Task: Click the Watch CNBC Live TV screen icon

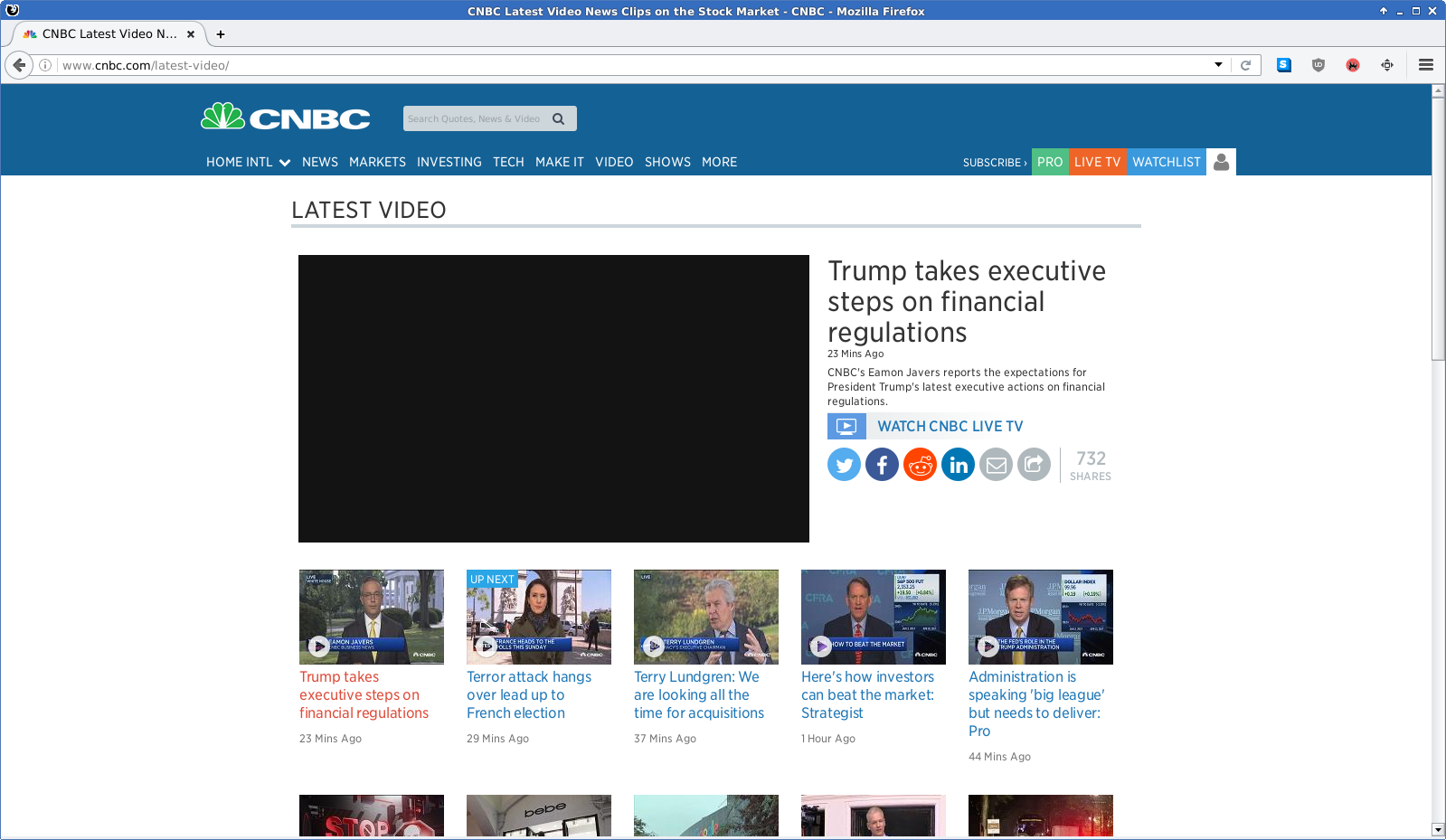Action: coord(846,426)
